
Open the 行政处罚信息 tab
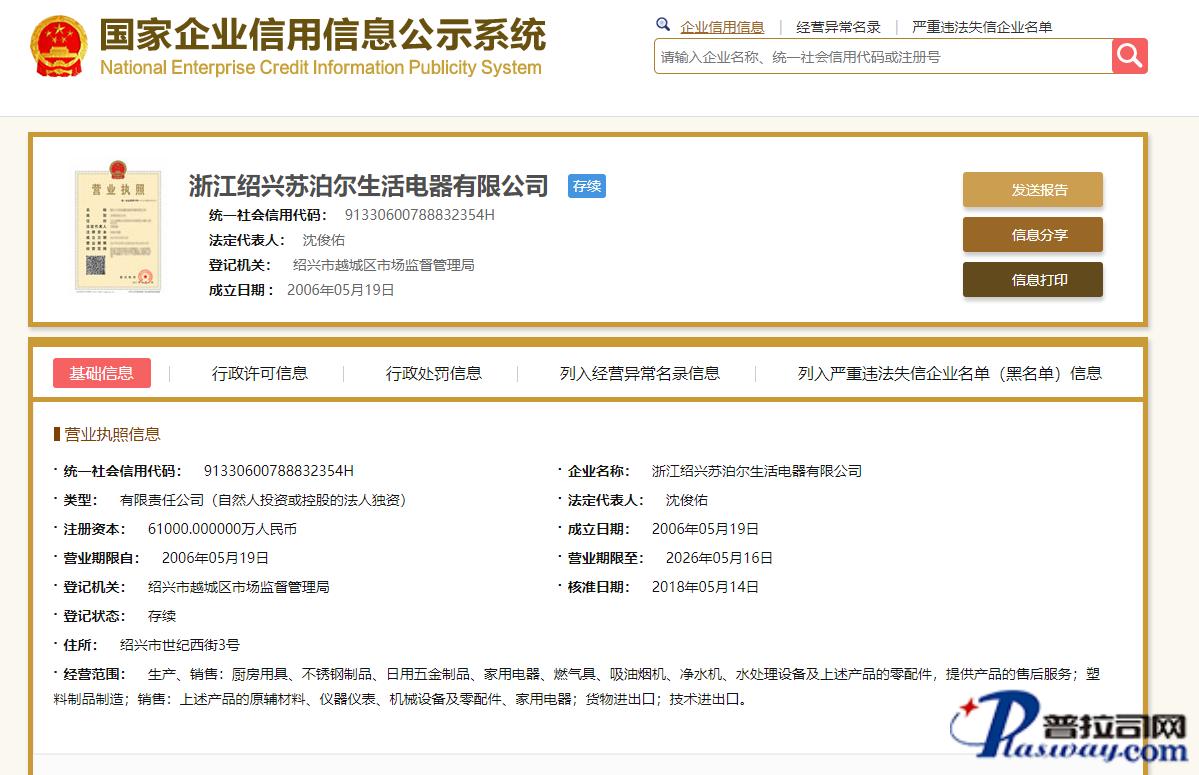point(434,373)
